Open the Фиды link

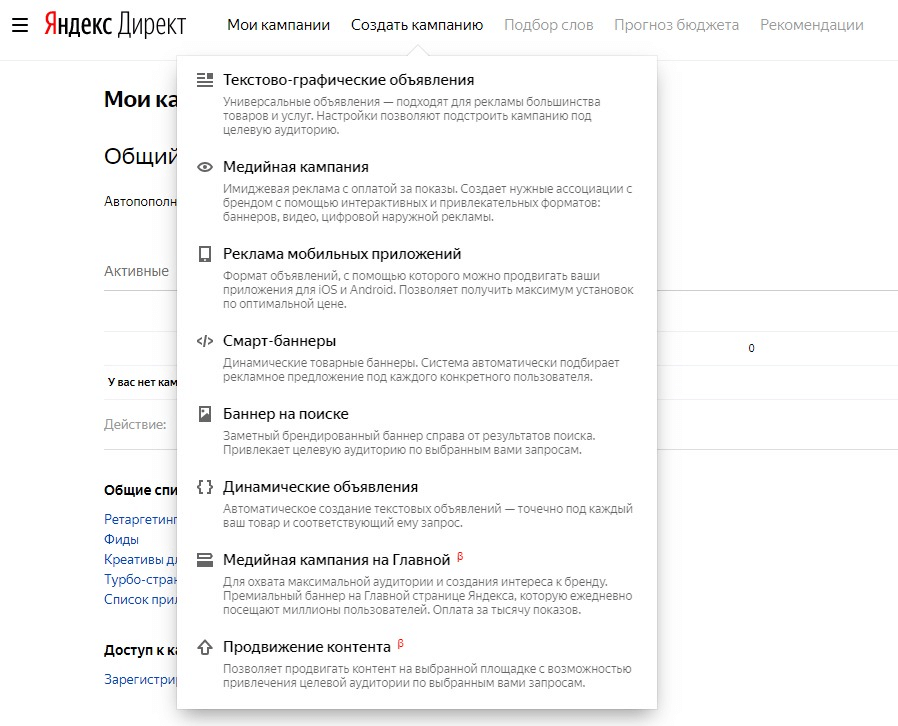pos(121,539)
